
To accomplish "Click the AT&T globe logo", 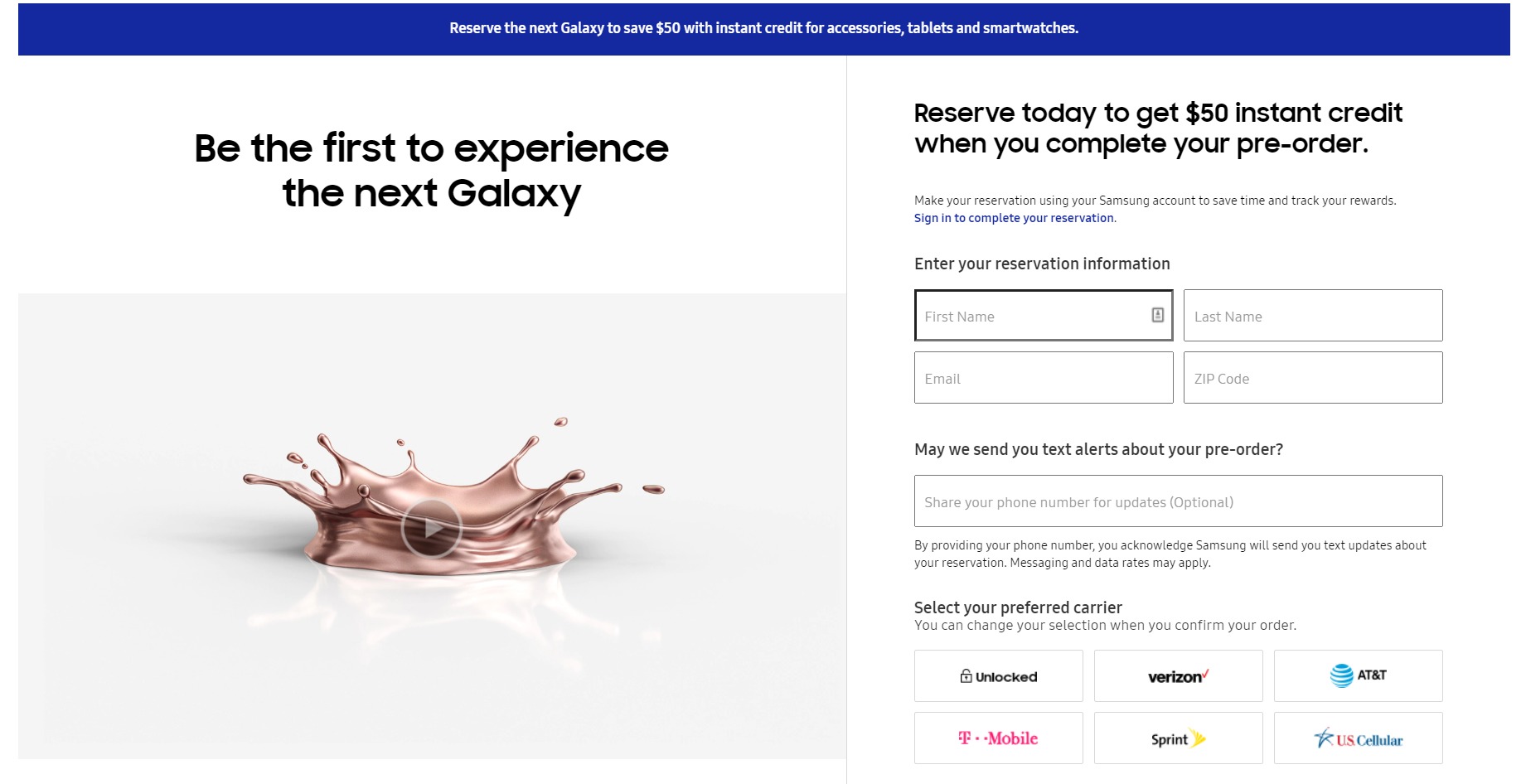I will [1341, 675].
